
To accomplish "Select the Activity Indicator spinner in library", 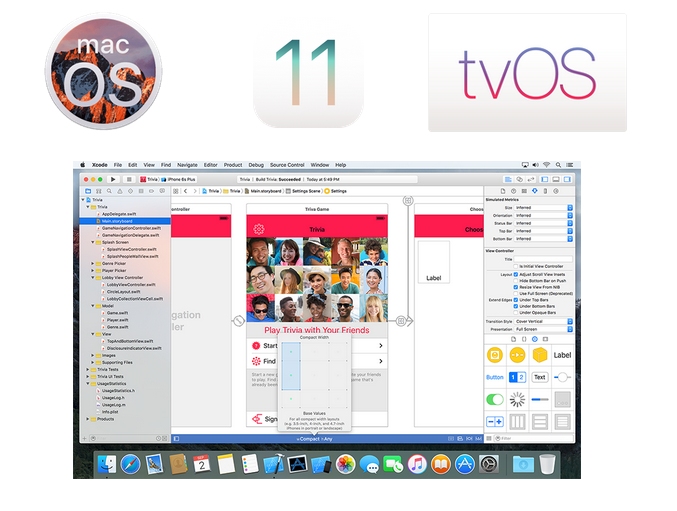I will pos(517,400).
